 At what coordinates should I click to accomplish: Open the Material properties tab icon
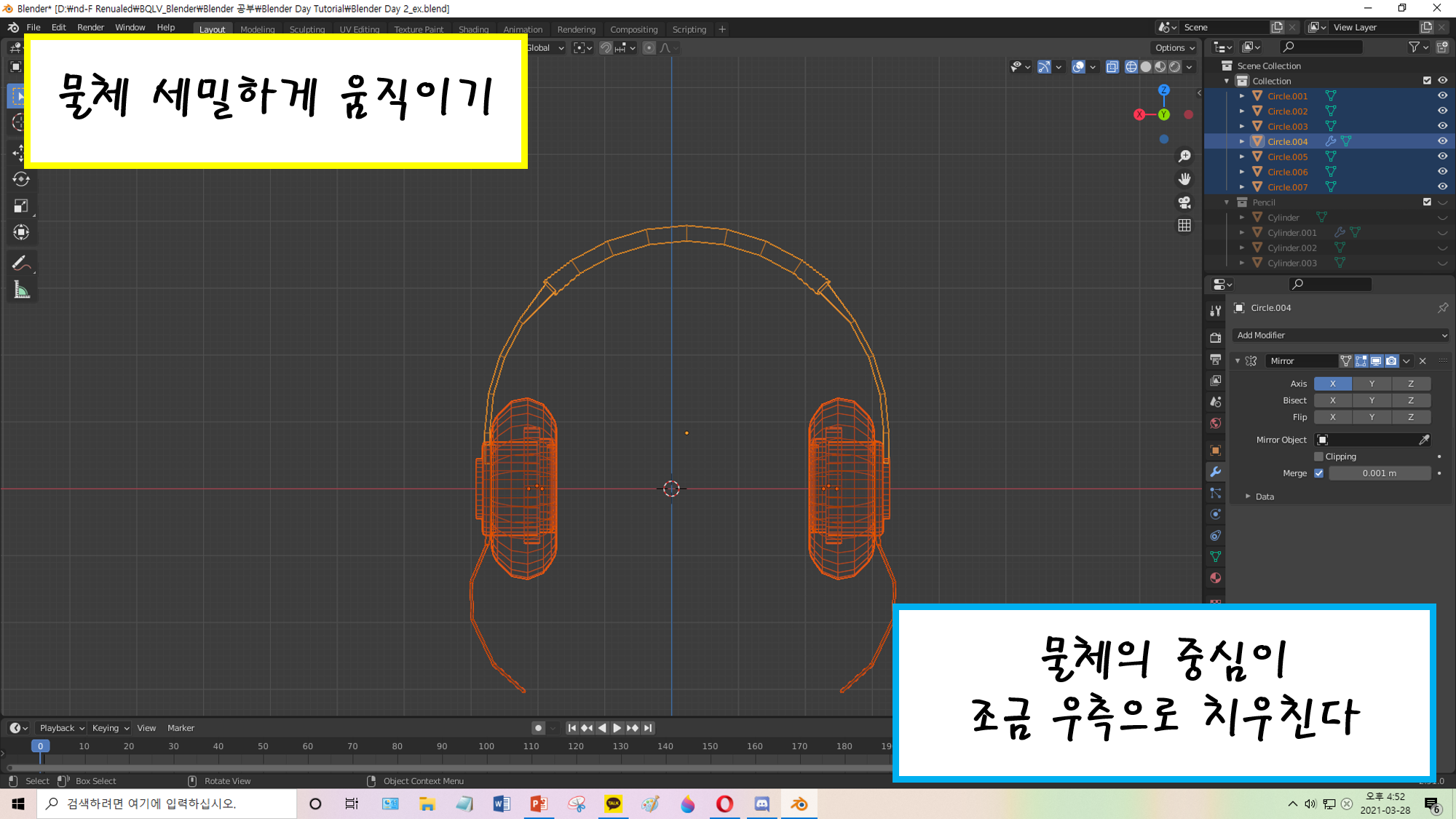click(1215, 578)
